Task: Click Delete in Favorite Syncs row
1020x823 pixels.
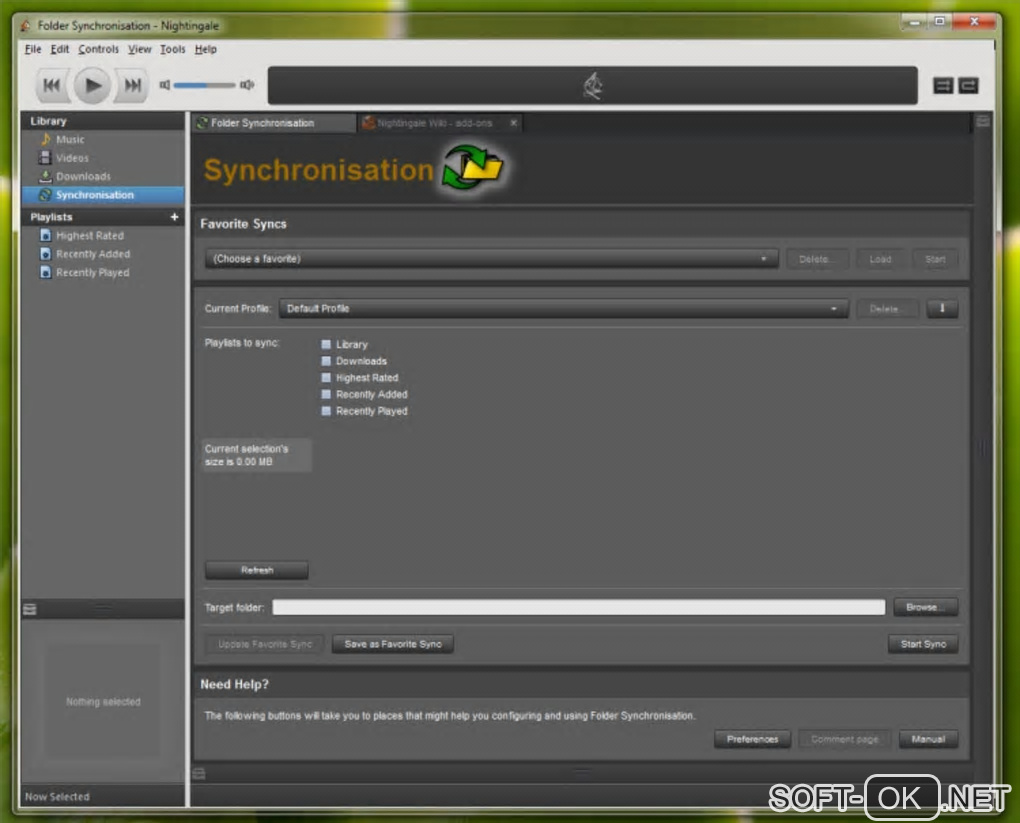Action: click(x=816, y=259)
